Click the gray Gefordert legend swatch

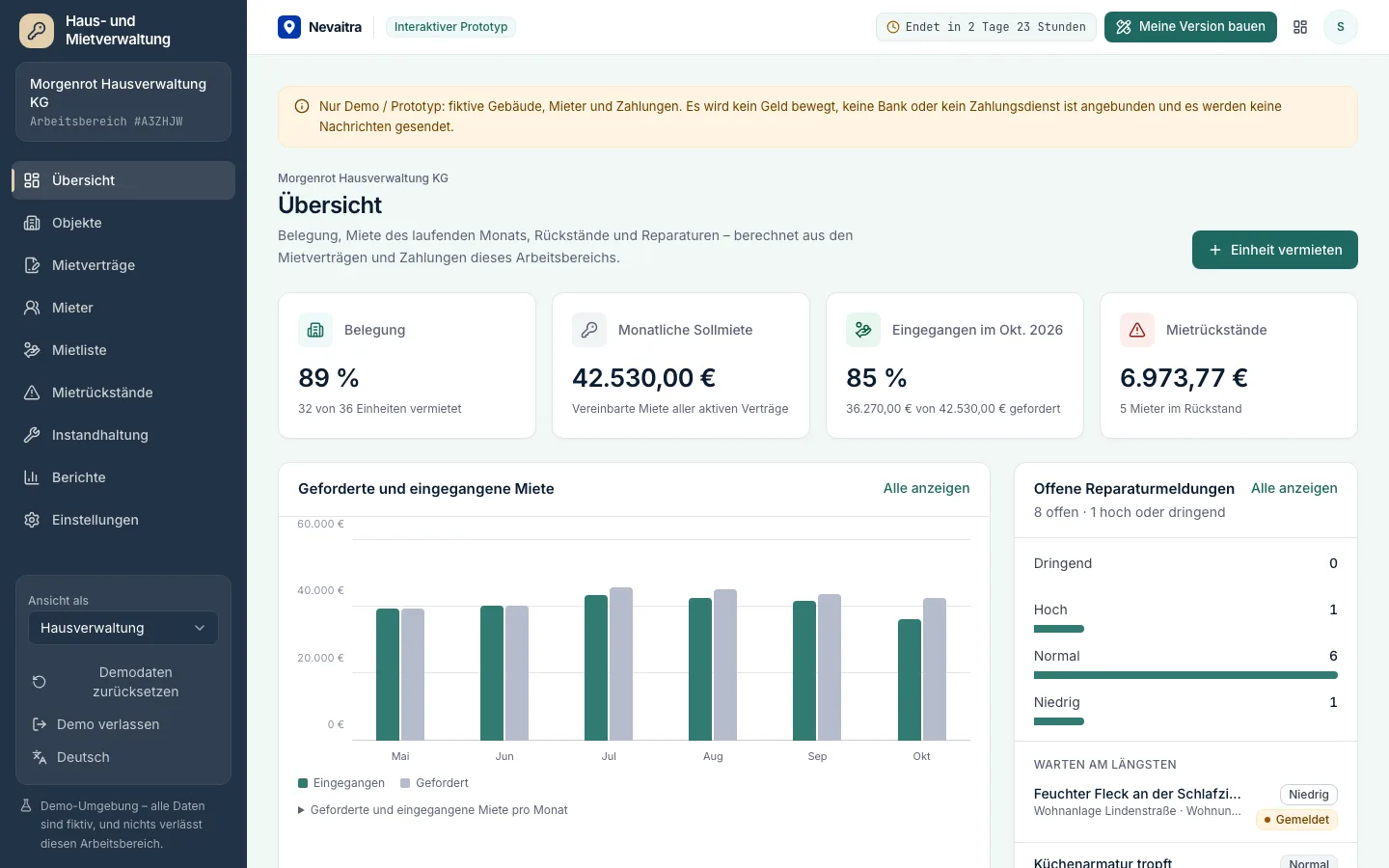click(x=405, y=783)
